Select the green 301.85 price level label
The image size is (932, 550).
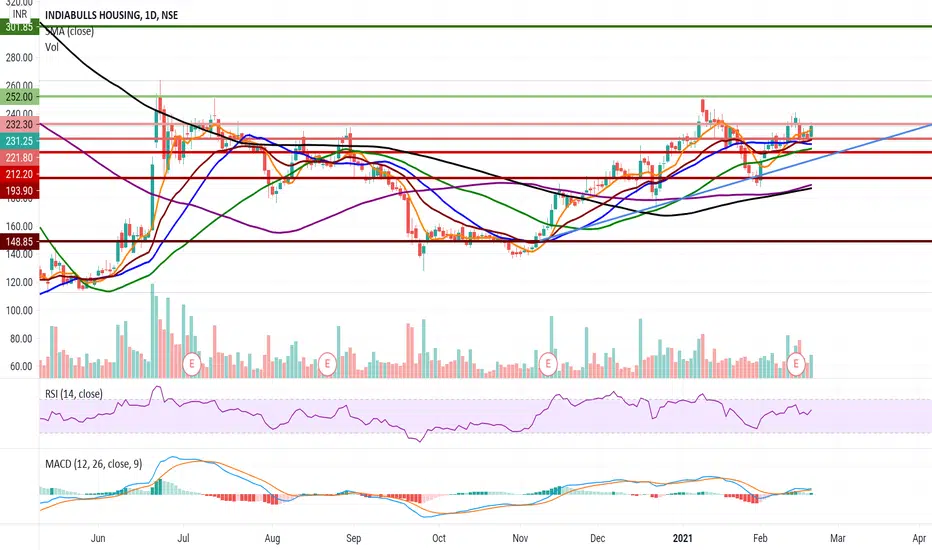(19, 27)
